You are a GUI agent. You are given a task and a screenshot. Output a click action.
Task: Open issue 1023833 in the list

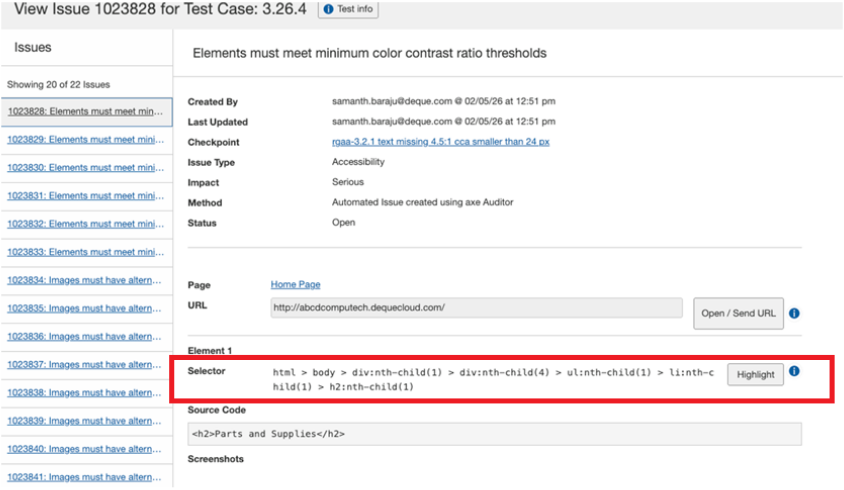pyautogui.click(x=85, y=252)
